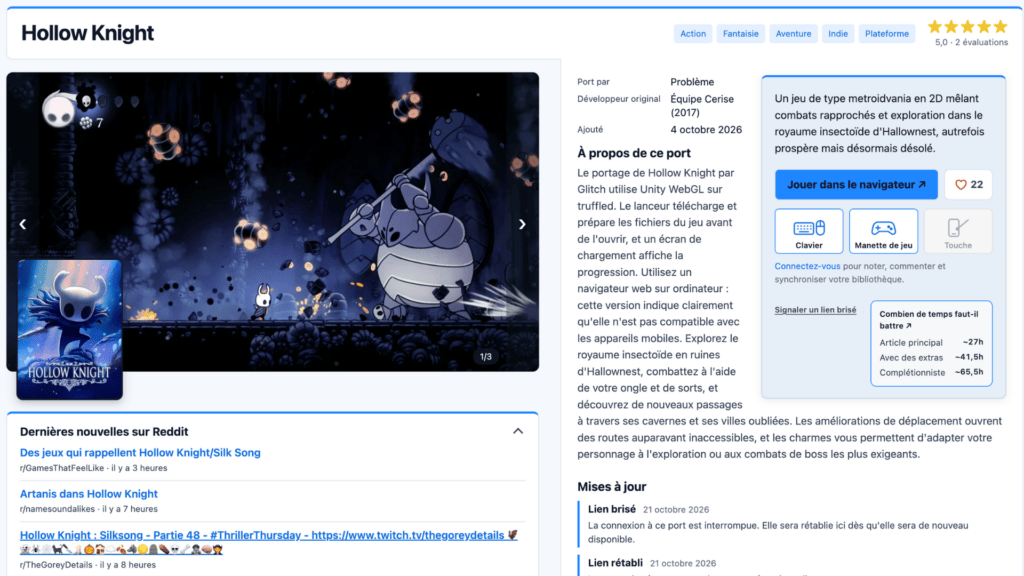Click the five-star rating display
This screenshot has height=576, width=1024.
pos(967,27)
